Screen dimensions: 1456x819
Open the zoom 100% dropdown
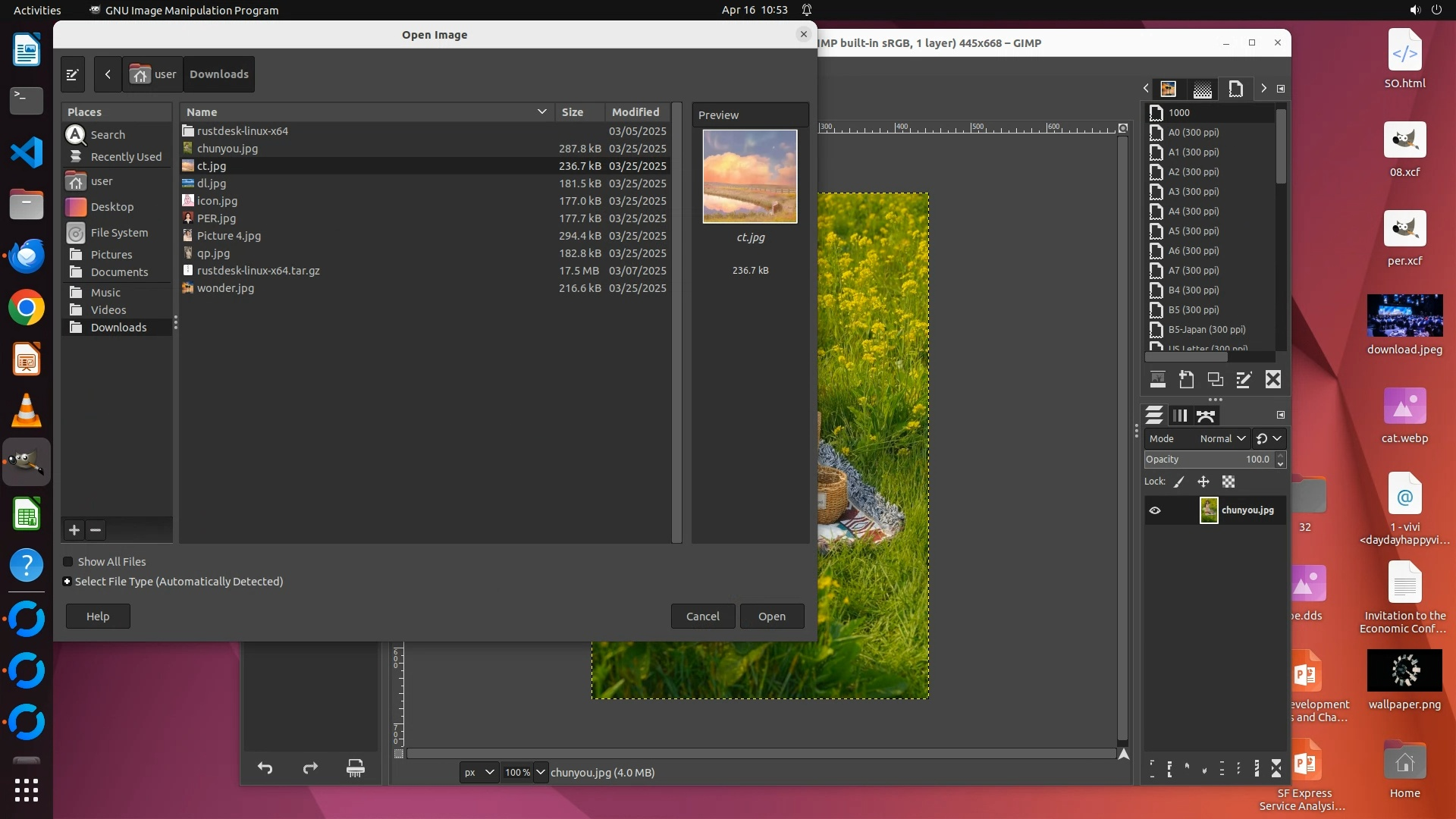(541, 773)
